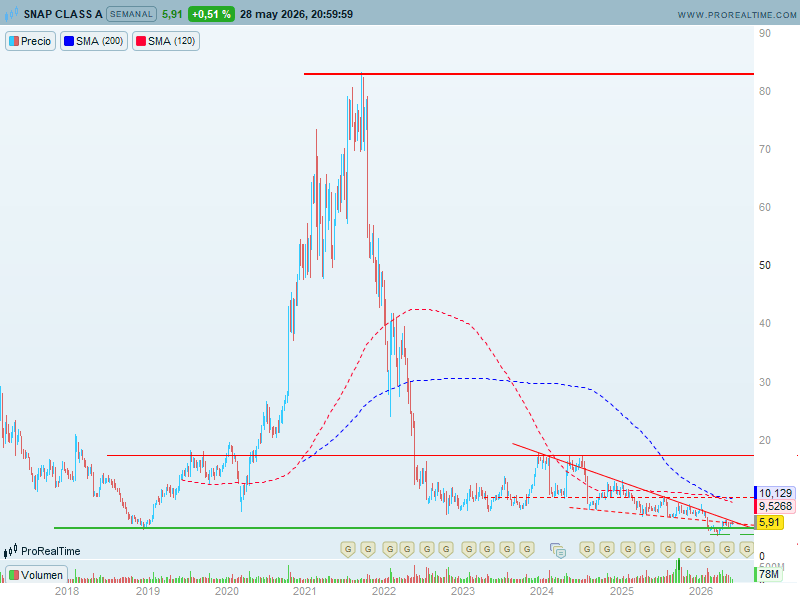Click the 78M volume value label
The image size is (800, 600).
pos(769,574)
